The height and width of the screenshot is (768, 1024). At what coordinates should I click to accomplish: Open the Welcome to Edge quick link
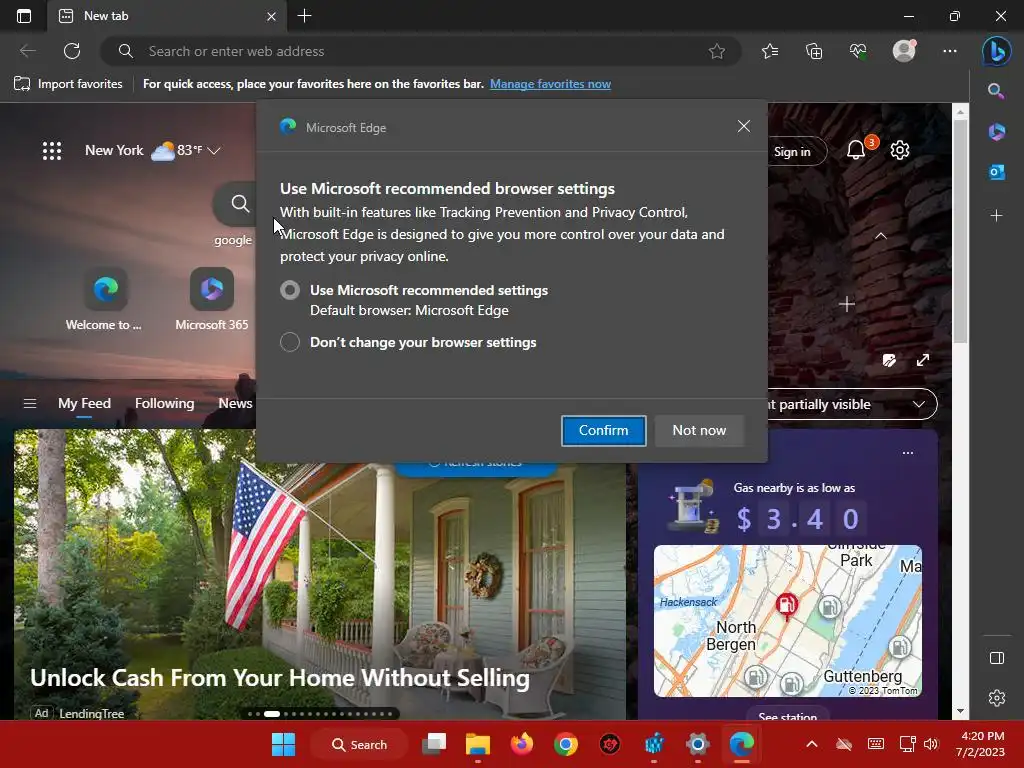(x=104, y=299)
